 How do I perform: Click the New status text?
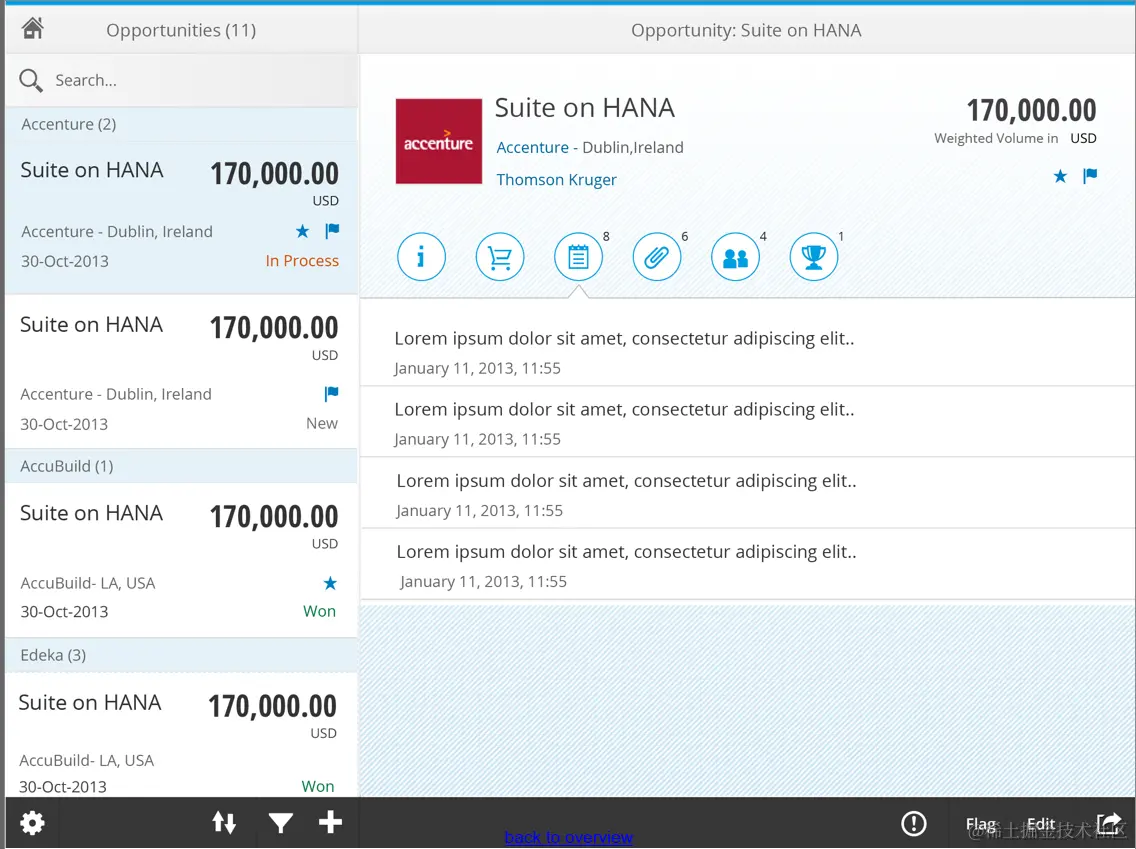322,423
